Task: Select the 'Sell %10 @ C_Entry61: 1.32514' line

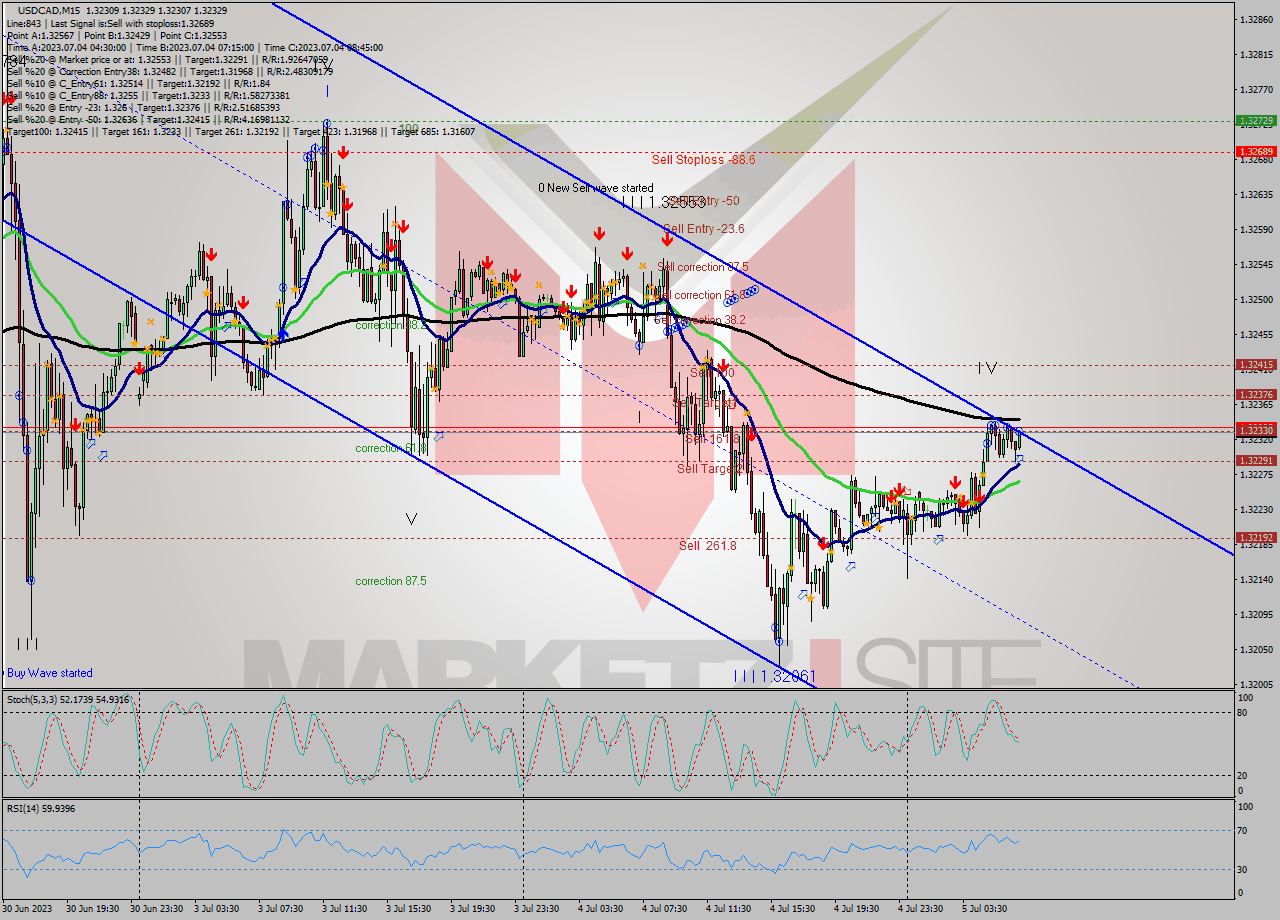Action: (x=138, y=83)
